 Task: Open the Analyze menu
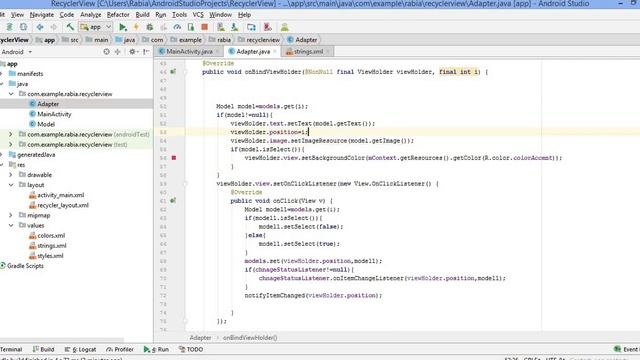pyautogui.click(x=91, y=15)
